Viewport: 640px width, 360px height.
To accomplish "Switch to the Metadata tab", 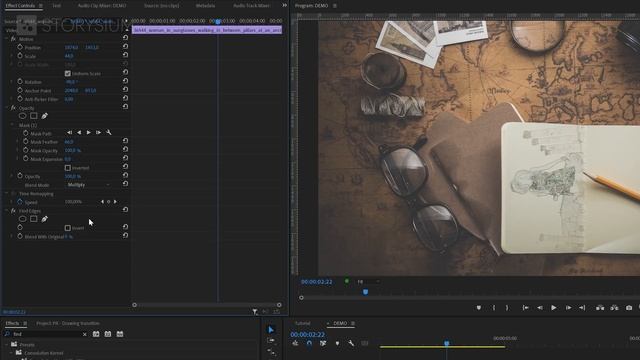I will (x=205, y=6).
